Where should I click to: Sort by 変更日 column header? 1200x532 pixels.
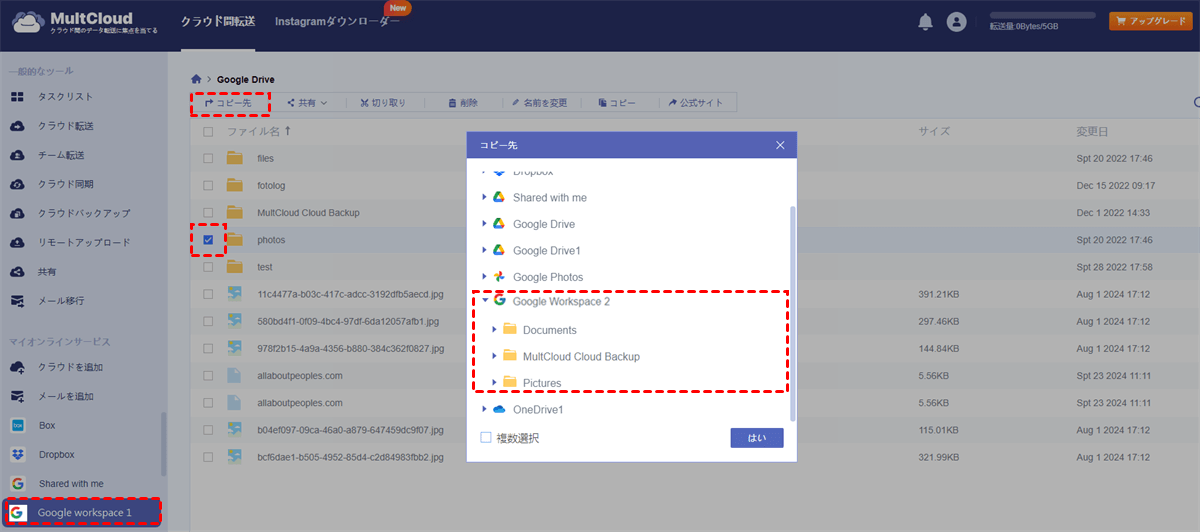pos(1091,131)
